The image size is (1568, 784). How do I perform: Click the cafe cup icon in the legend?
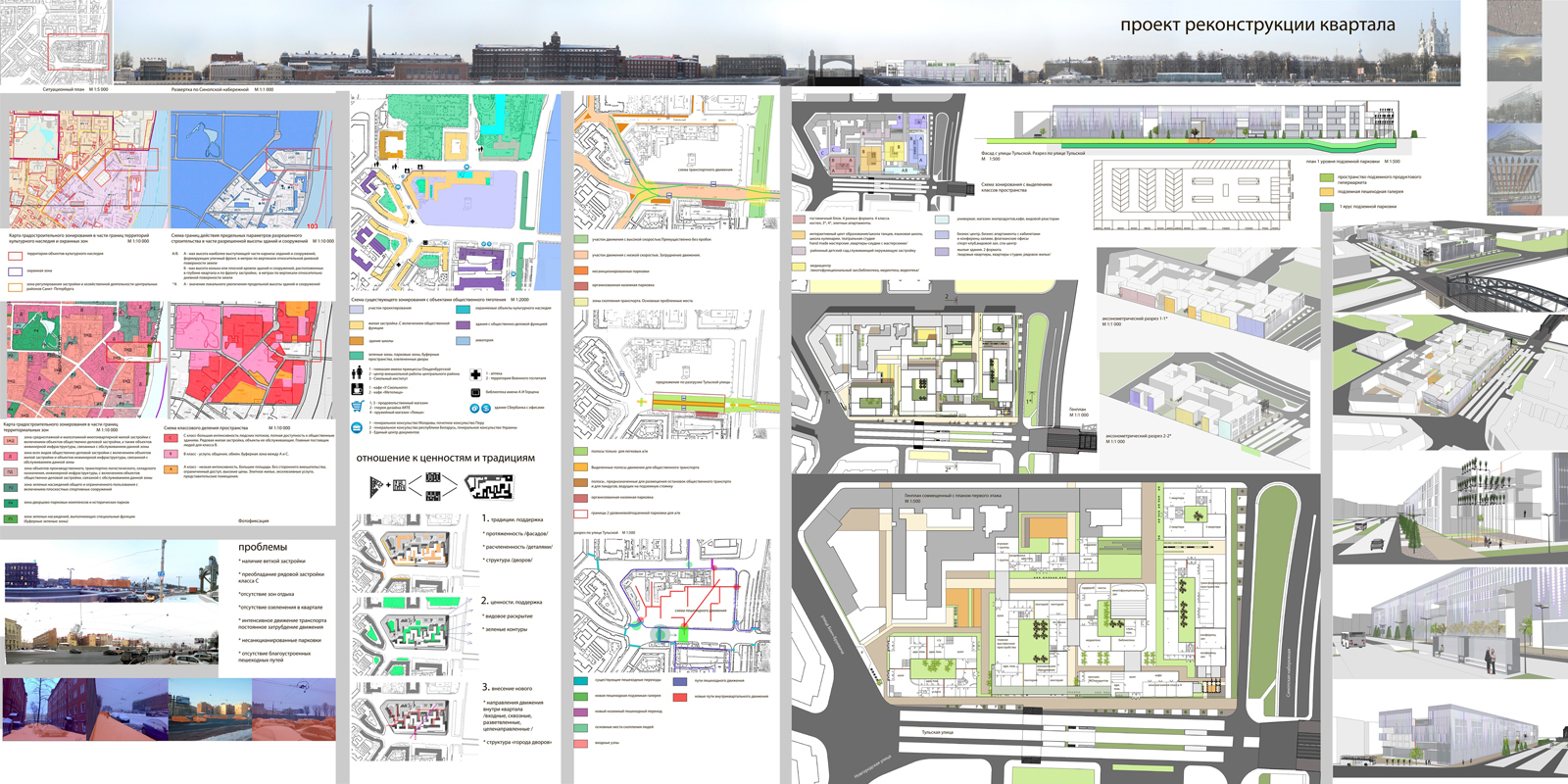click(357, 389)
